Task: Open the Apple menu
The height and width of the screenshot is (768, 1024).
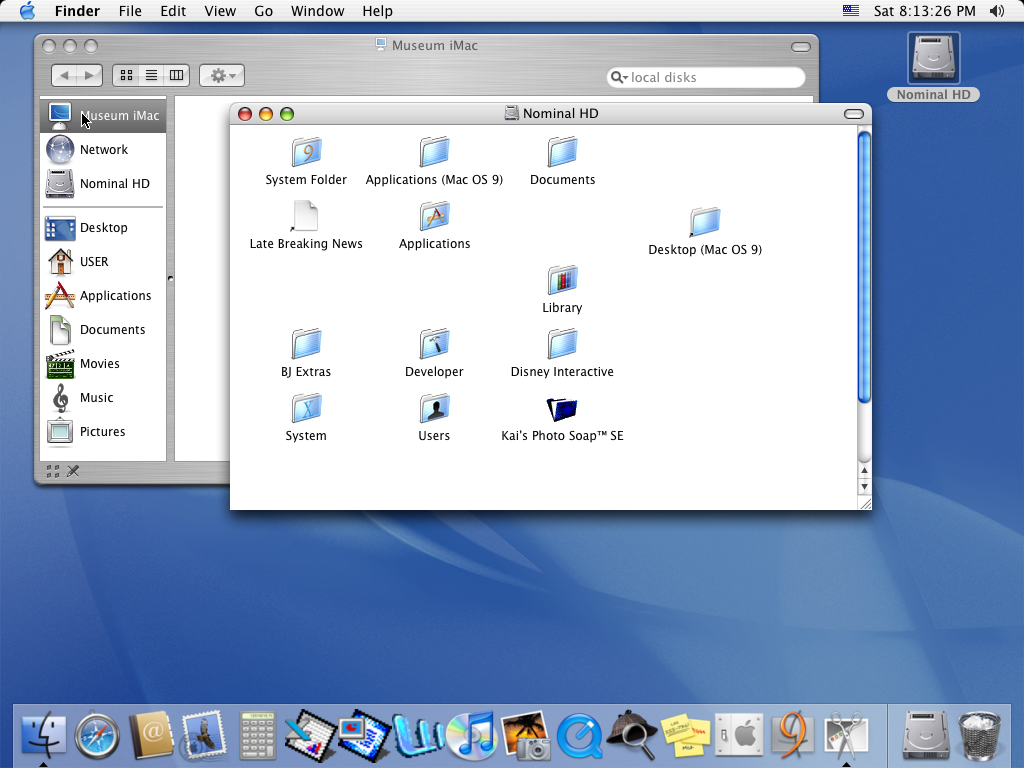Action: pyautogui.click(x=27, y=11)
